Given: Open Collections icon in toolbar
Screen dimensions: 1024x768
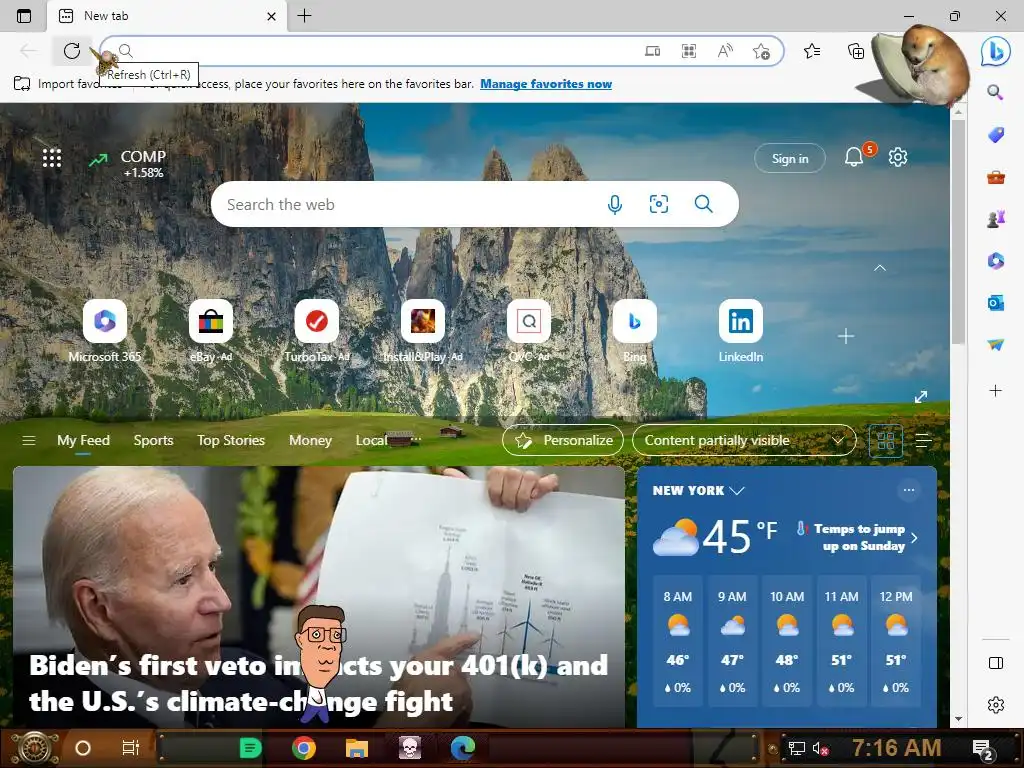Looking at the screenshot, I should point(856,51).
